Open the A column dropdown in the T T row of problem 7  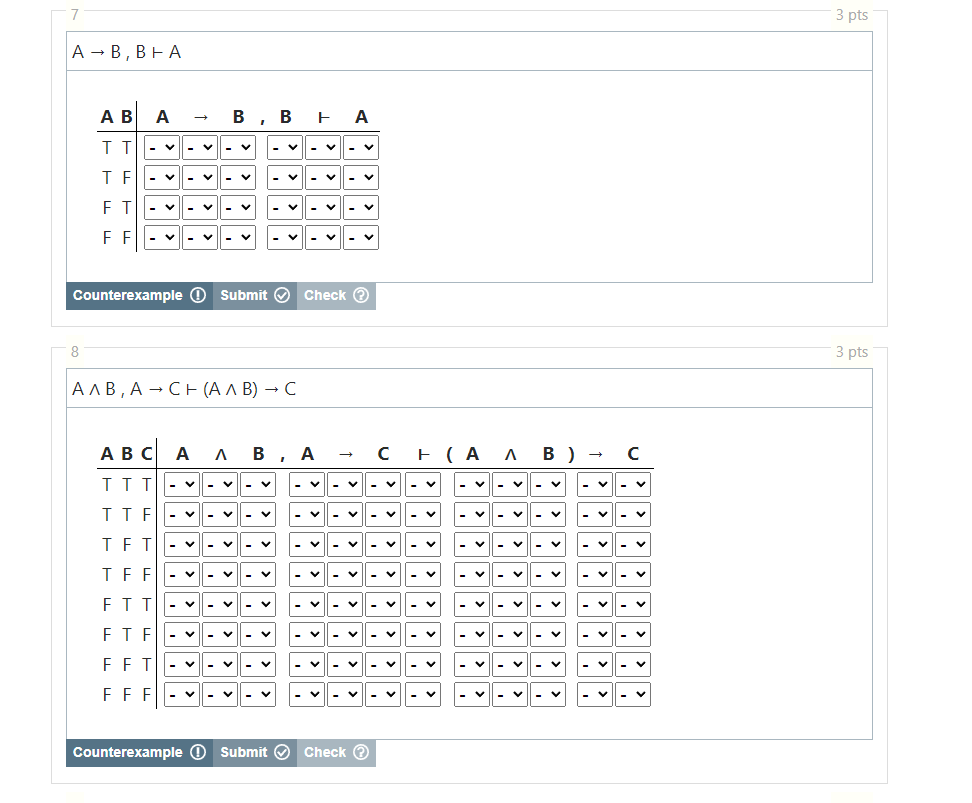click(161, 147)
